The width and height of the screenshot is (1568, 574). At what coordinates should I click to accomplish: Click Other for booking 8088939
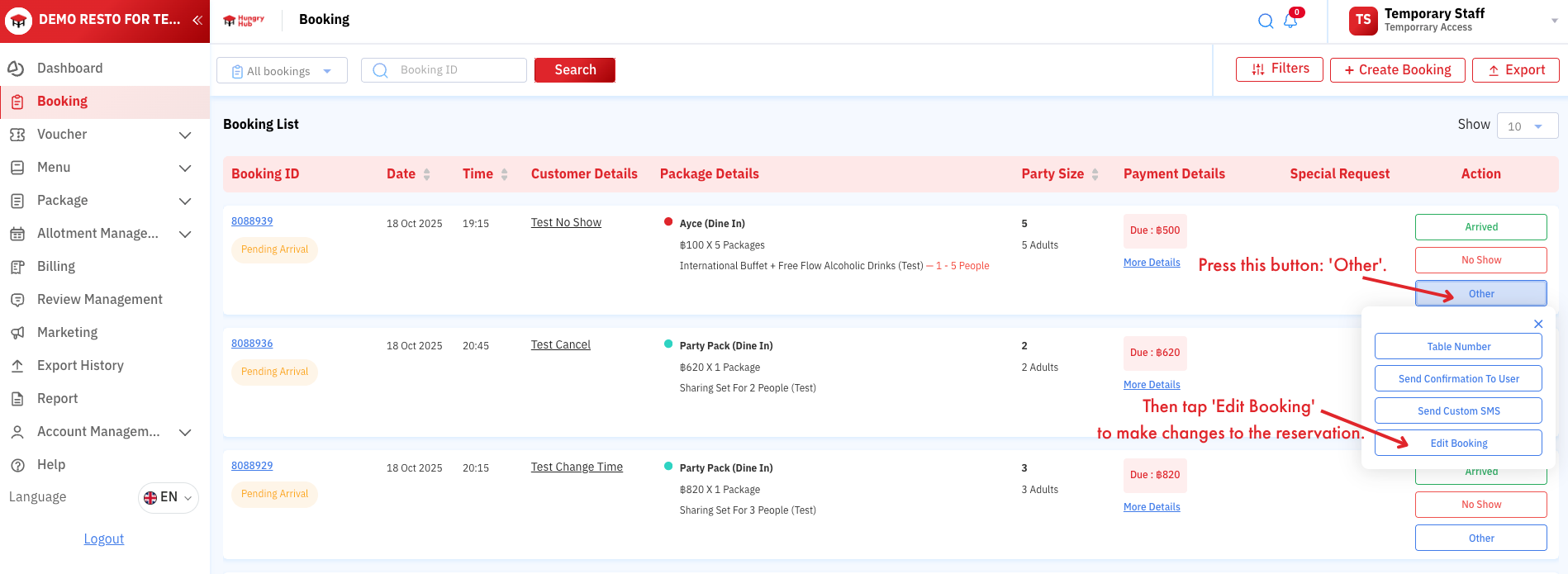pyautogui.click(x=1481, y=294)
